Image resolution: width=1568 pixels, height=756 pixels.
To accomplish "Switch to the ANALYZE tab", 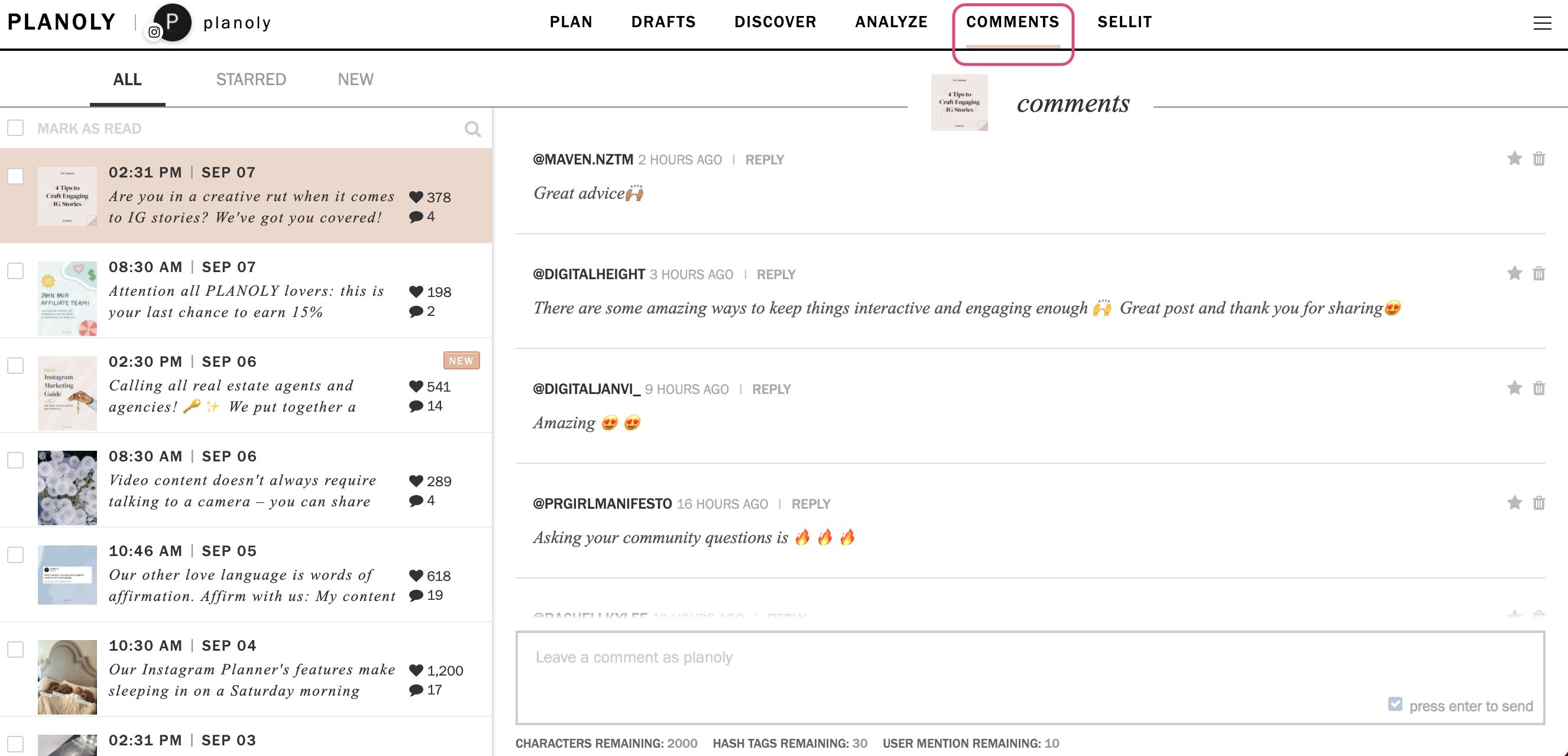I will [x=891, y=22].
